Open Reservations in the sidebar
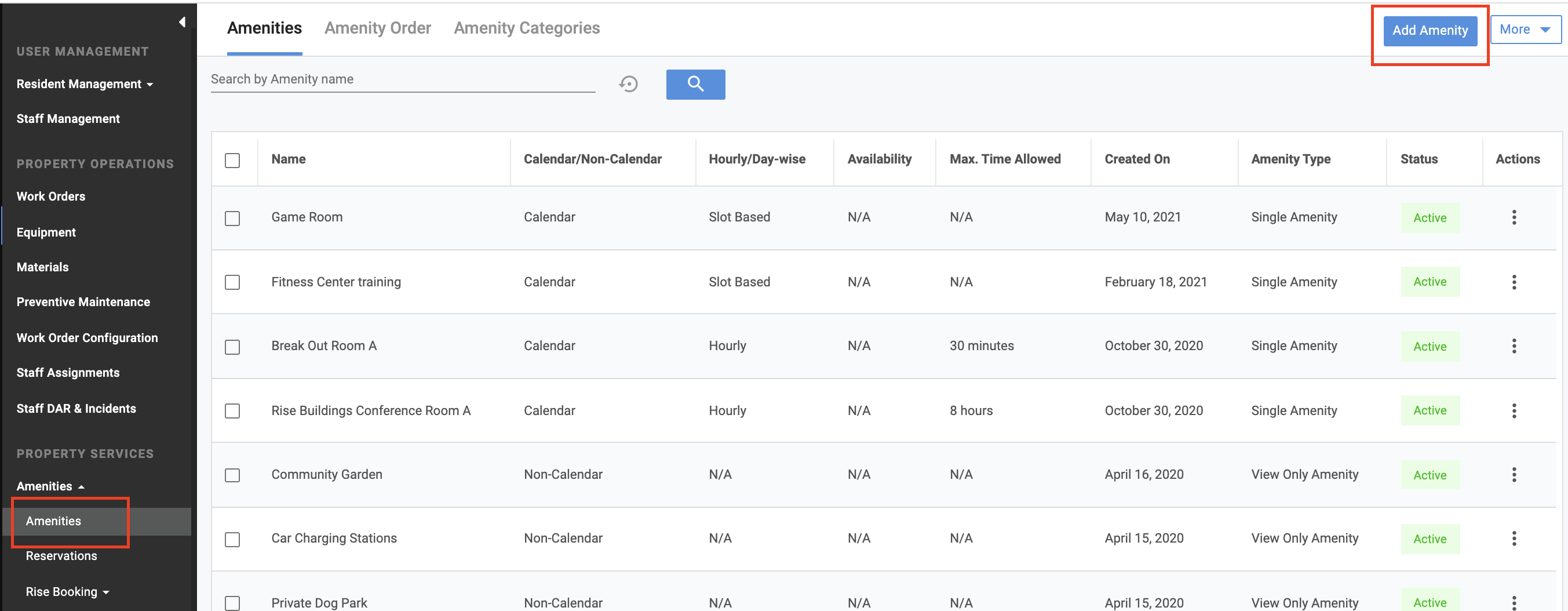The image size is (1568, 611). pyautogui.click(x=61, y=555)
